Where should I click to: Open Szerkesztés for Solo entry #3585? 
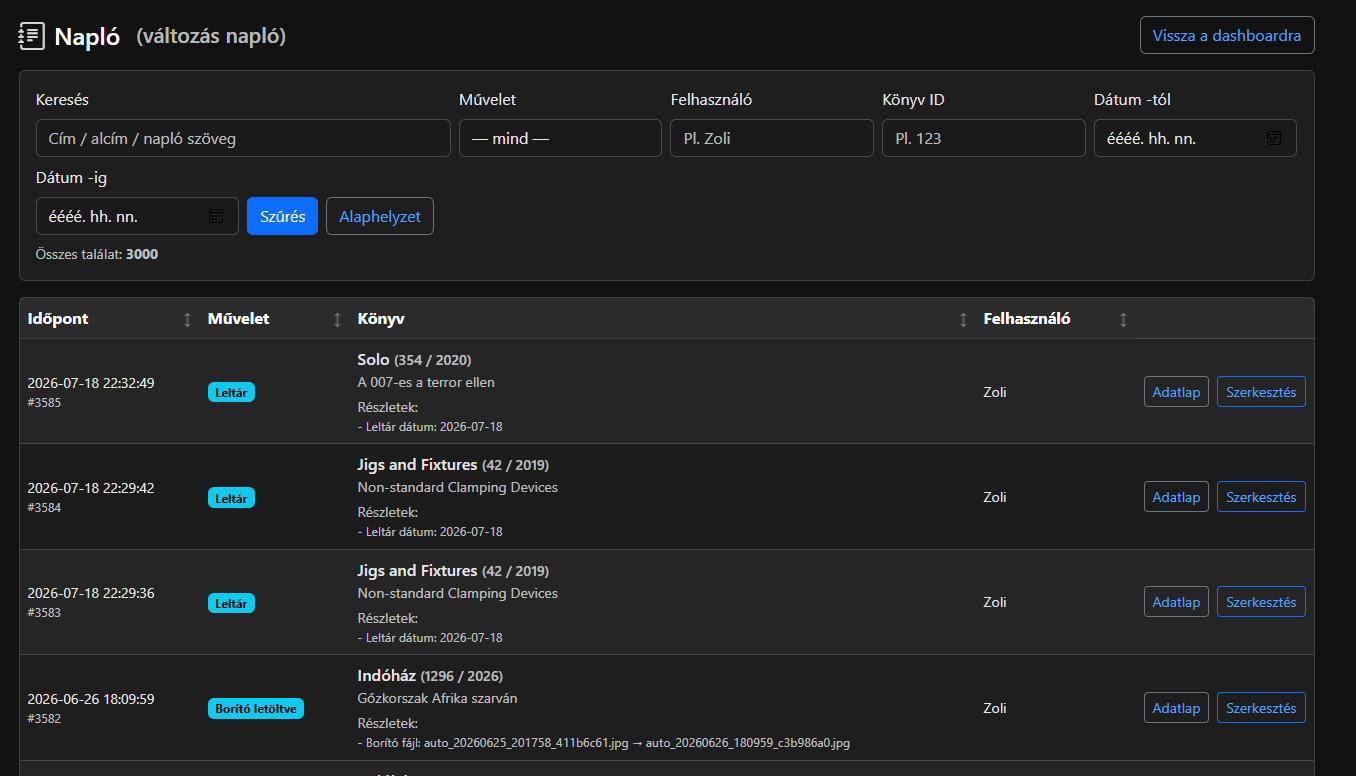1261,392
